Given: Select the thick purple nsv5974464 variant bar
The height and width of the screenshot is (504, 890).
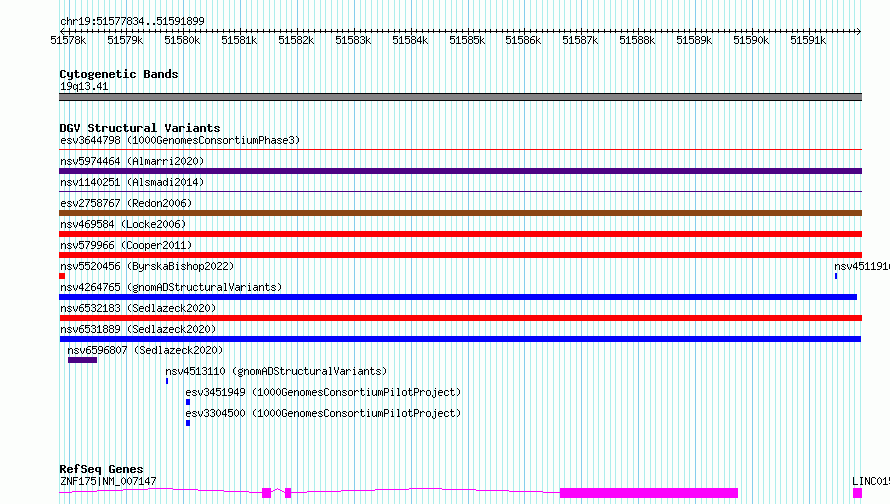Looking at the screenshot, I should click(x=460, y=171).
